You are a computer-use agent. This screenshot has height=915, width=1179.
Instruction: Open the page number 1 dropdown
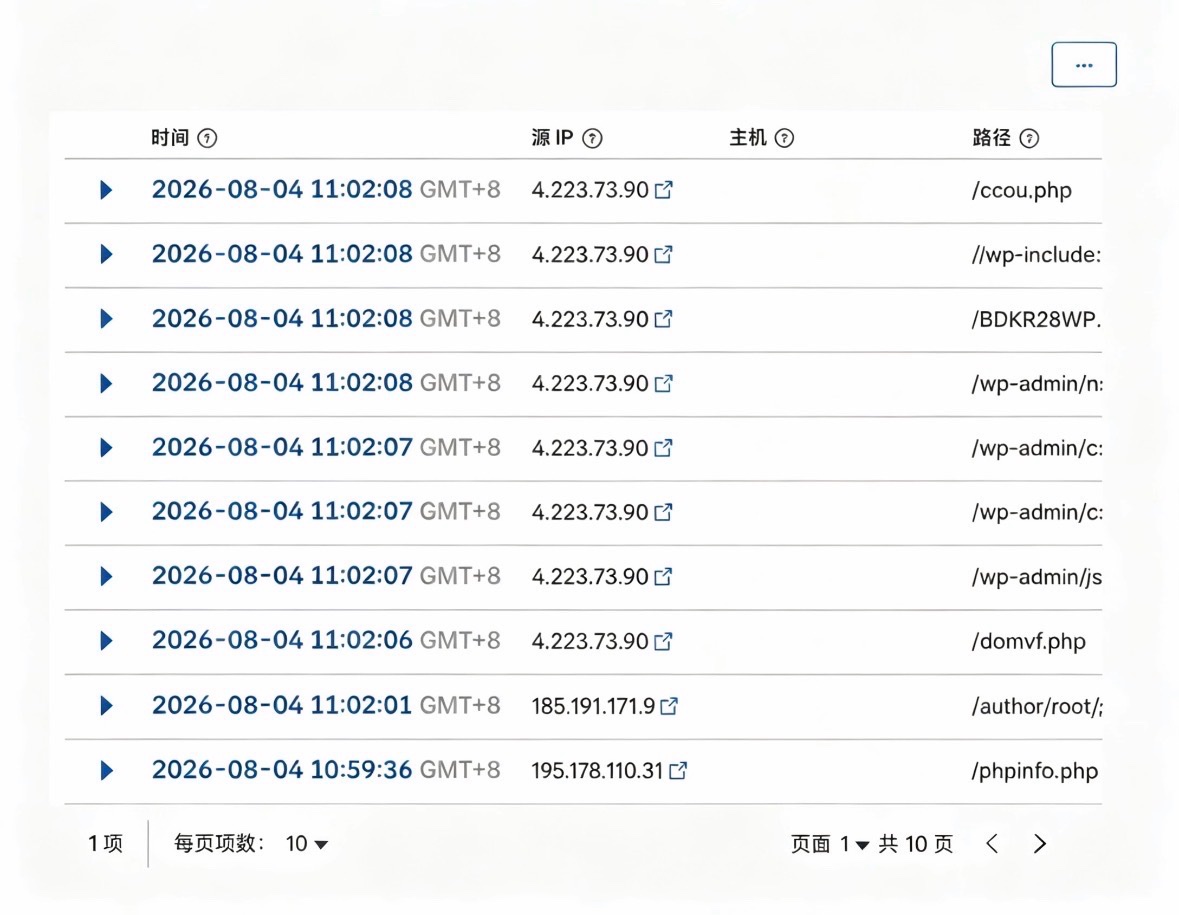coord(854,844)
